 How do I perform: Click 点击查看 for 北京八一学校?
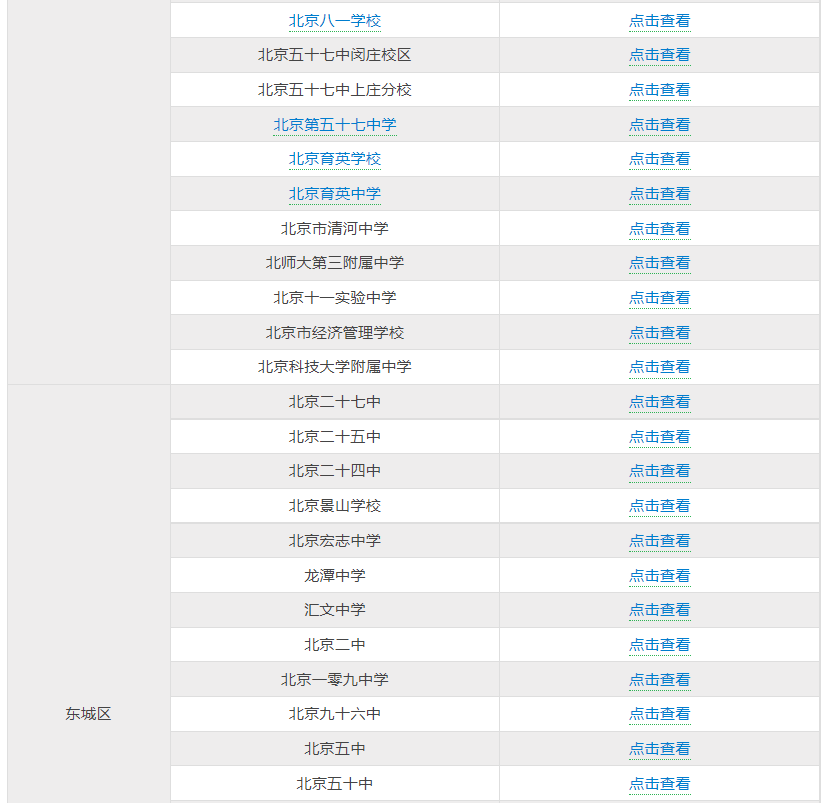point(660,21)
